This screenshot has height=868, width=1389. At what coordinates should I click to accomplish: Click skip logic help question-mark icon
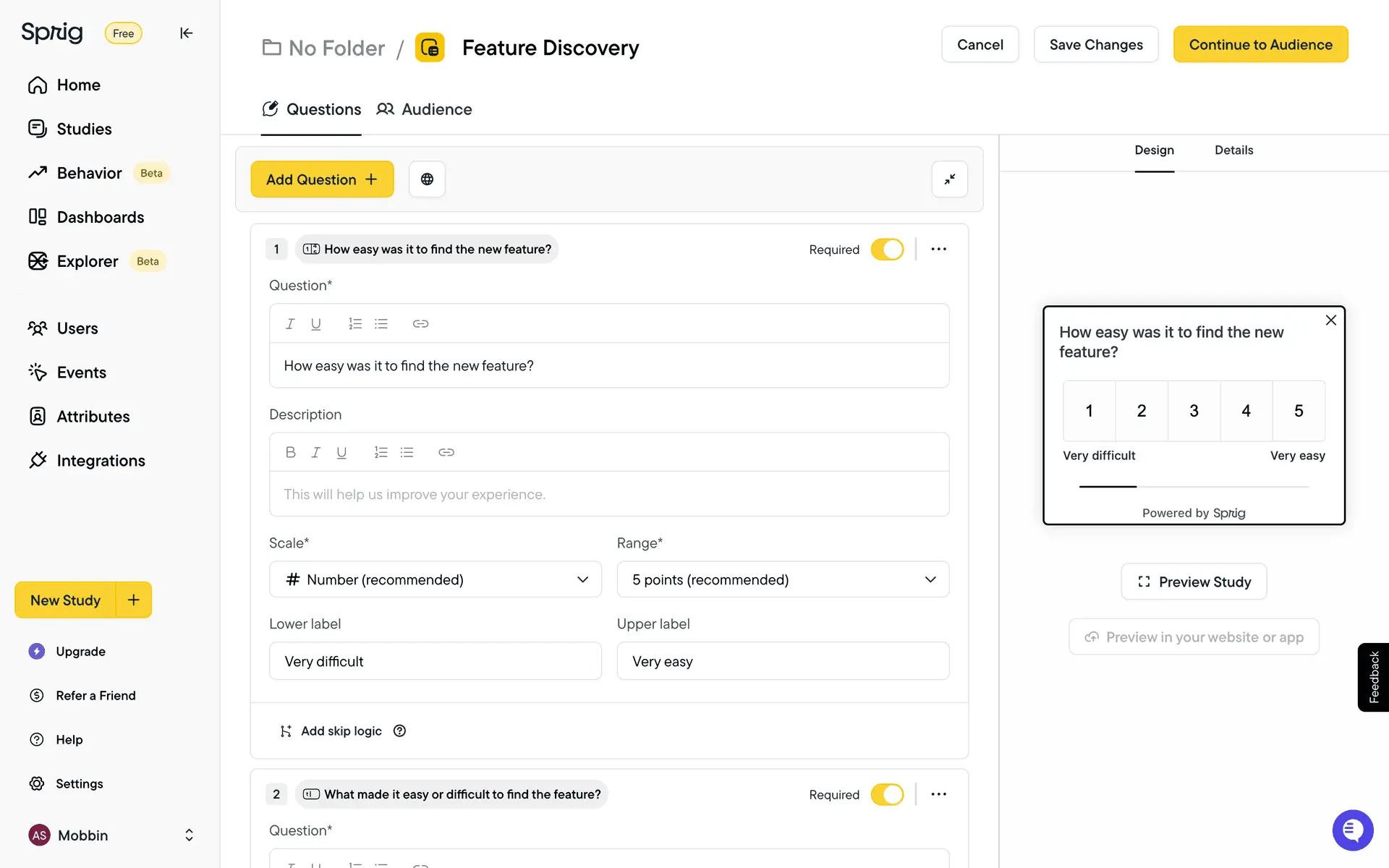click(x=399, y=731)
